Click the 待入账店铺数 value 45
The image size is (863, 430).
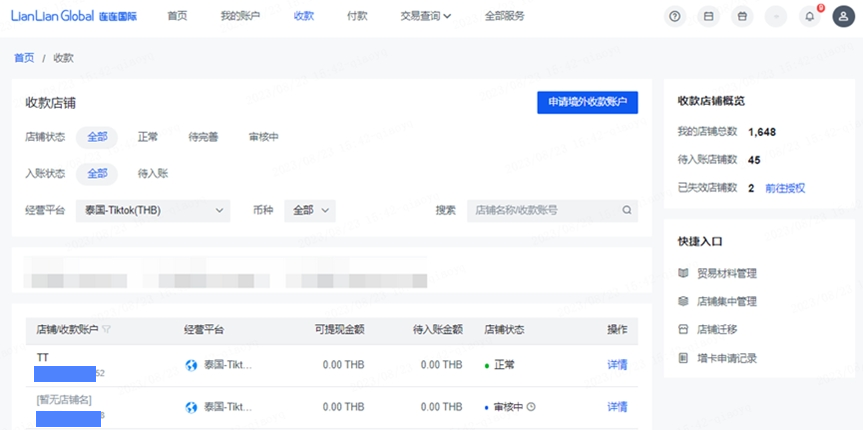[x=754, y=160]
